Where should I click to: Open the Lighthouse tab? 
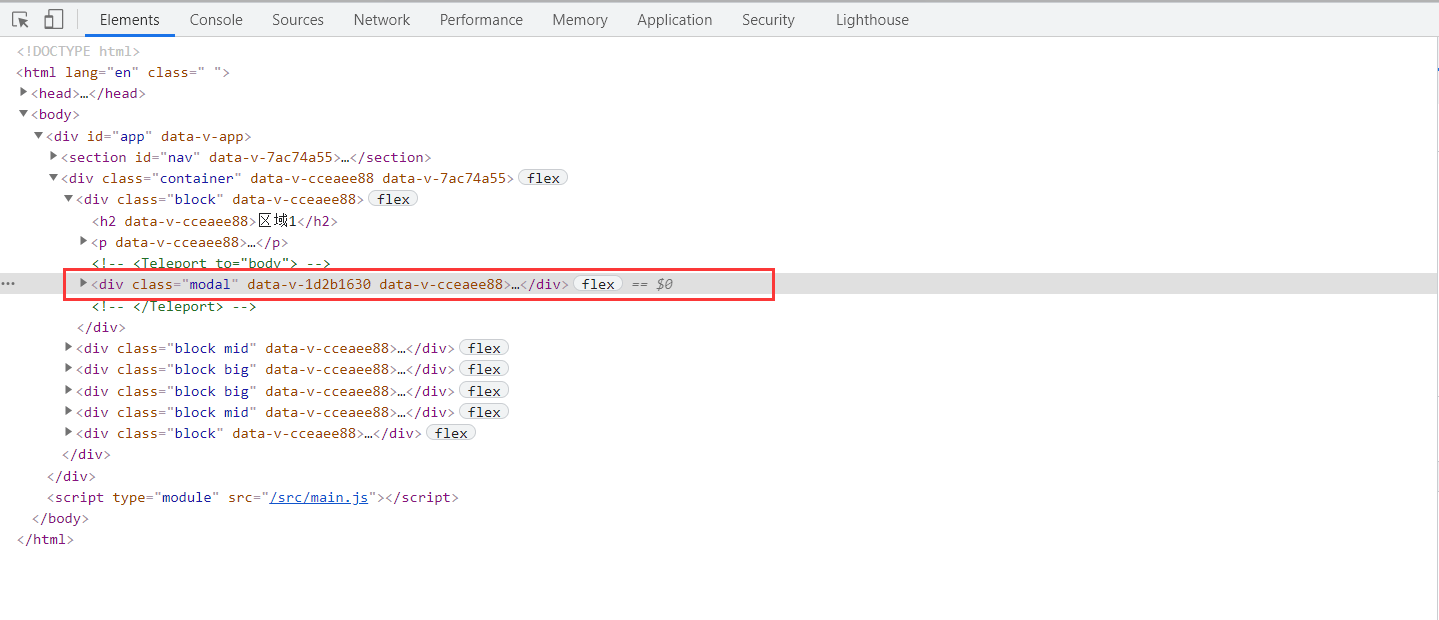[872, 20]
